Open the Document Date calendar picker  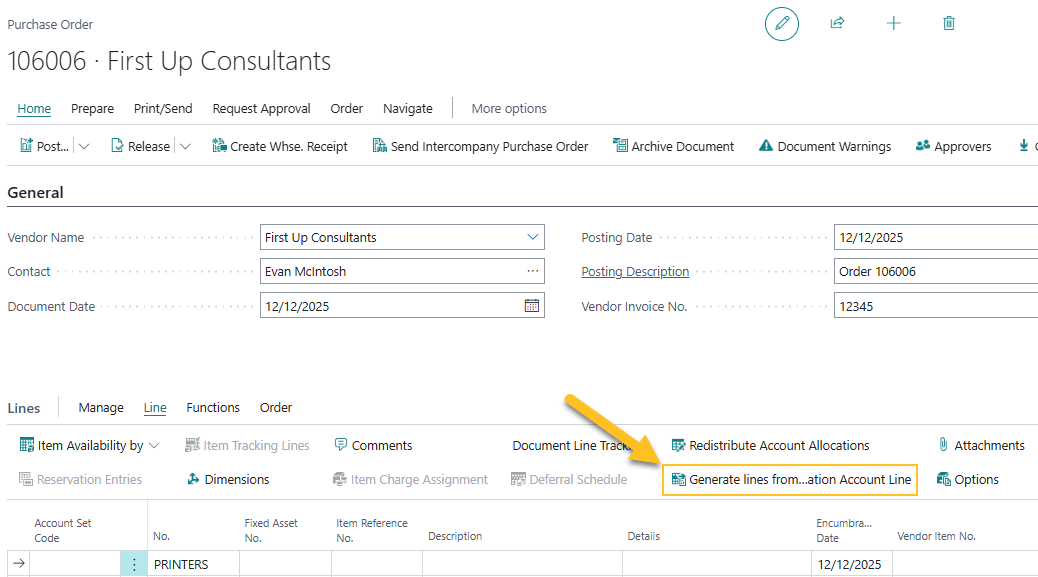coord(531,305)
